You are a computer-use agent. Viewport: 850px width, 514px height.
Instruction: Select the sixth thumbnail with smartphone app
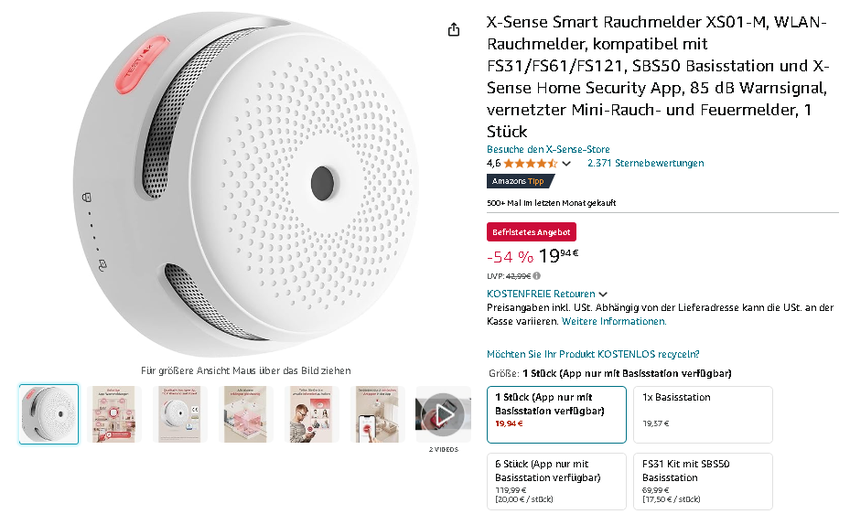pyautogui.click(x=378, y=414)
